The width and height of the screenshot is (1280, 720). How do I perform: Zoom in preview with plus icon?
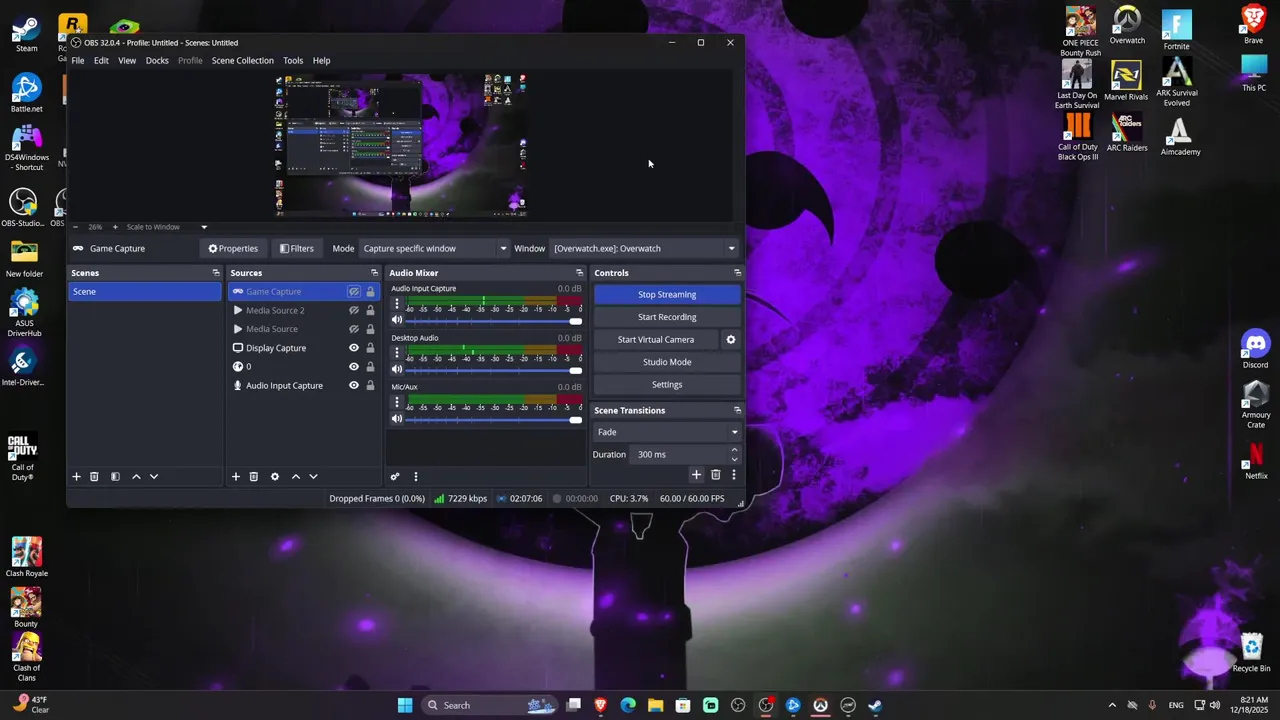(115, 227)
